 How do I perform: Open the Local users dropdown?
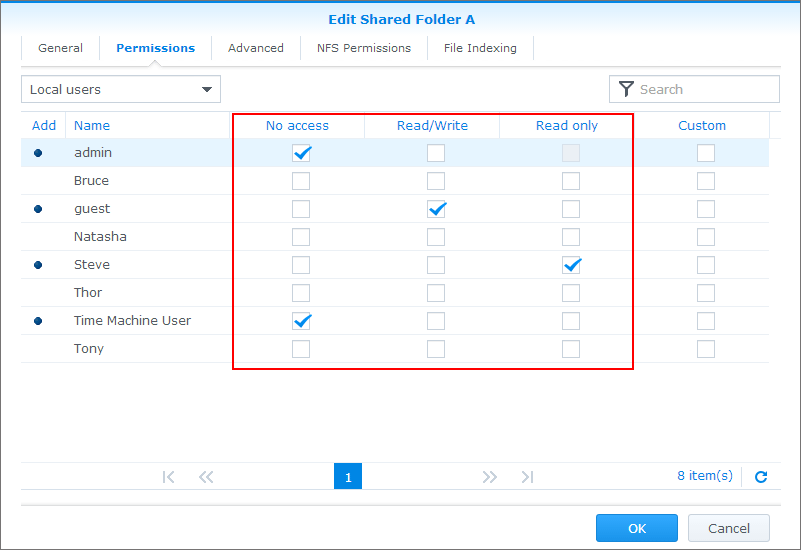[x=121, y=89]
